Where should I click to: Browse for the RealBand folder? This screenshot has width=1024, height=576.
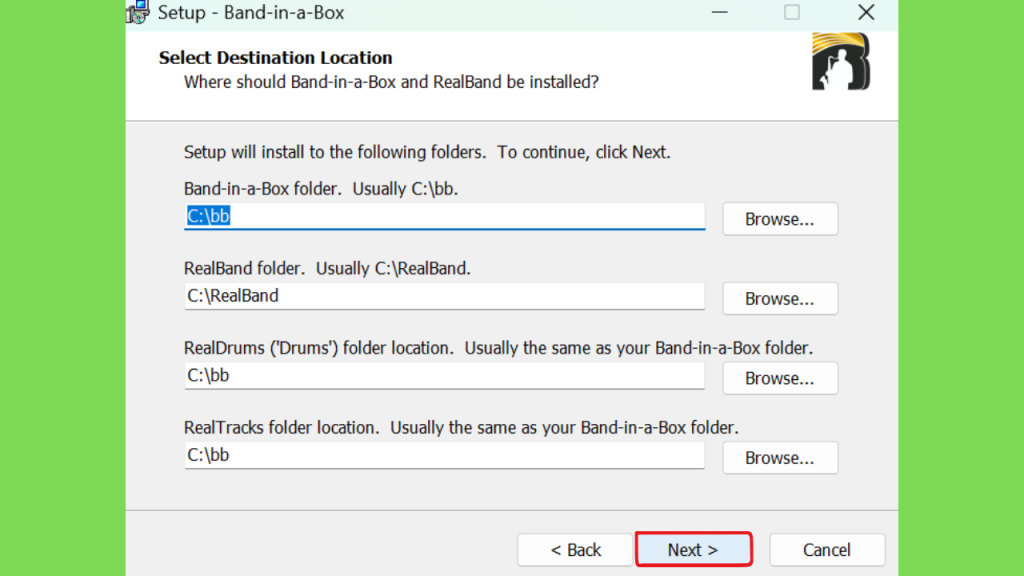point(779,299)
